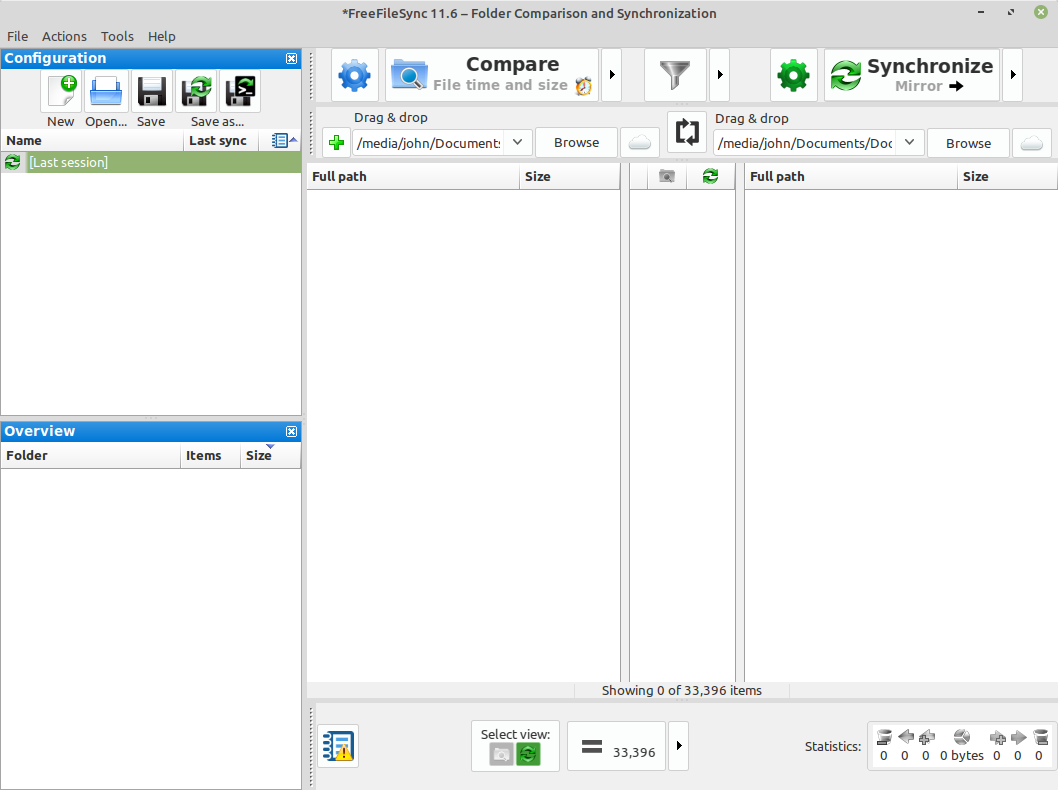Click 'Showing 0 of 33,396 items' status text
Screen dimensions: 1058x790
pos(681,690)
